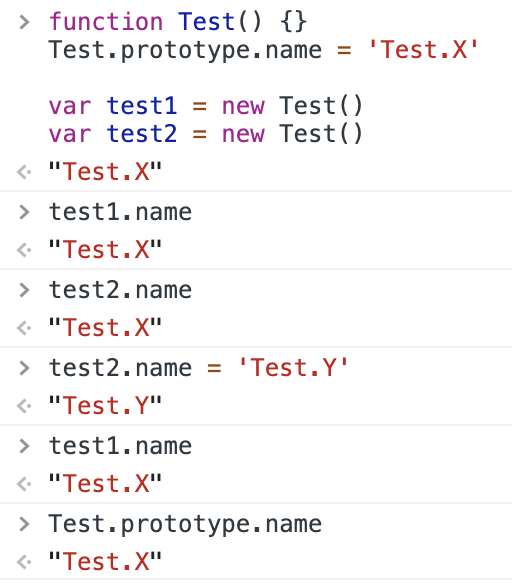The width and height of the screenshot is (512, 584).
Task: Click the function Test() {} code line
Action: tap(178, 22)
